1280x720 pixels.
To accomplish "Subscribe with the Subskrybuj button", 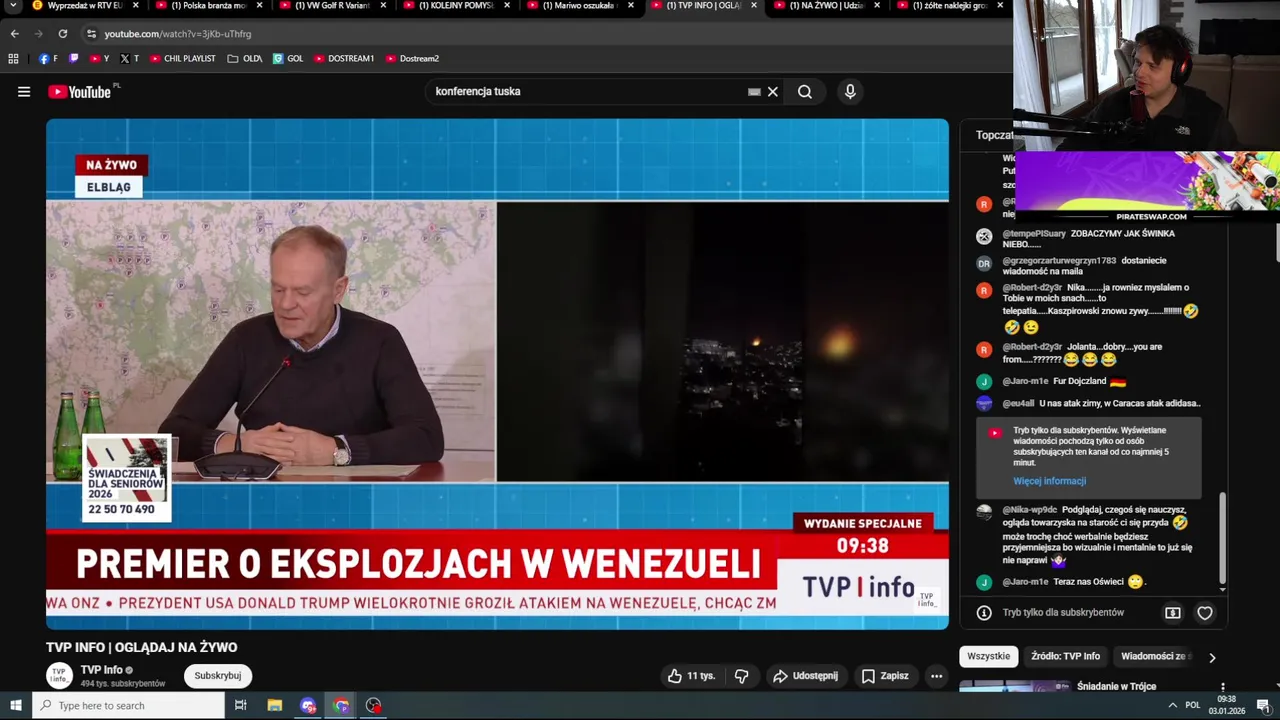I will pyautogui.click(x=218, y=676).
